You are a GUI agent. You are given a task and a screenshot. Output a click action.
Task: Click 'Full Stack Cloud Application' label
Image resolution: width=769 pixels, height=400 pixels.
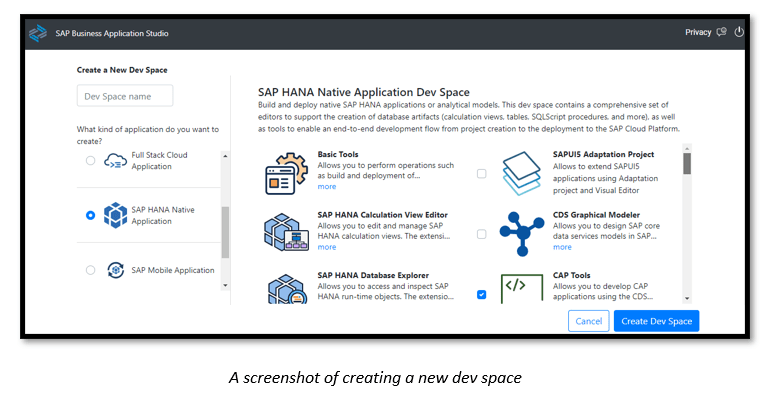159,161
